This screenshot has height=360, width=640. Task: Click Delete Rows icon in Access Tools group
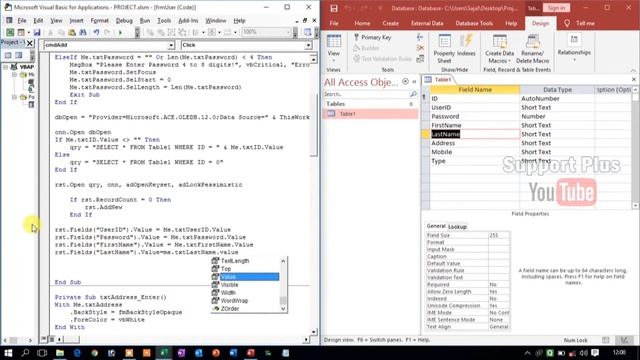point(420,48)
